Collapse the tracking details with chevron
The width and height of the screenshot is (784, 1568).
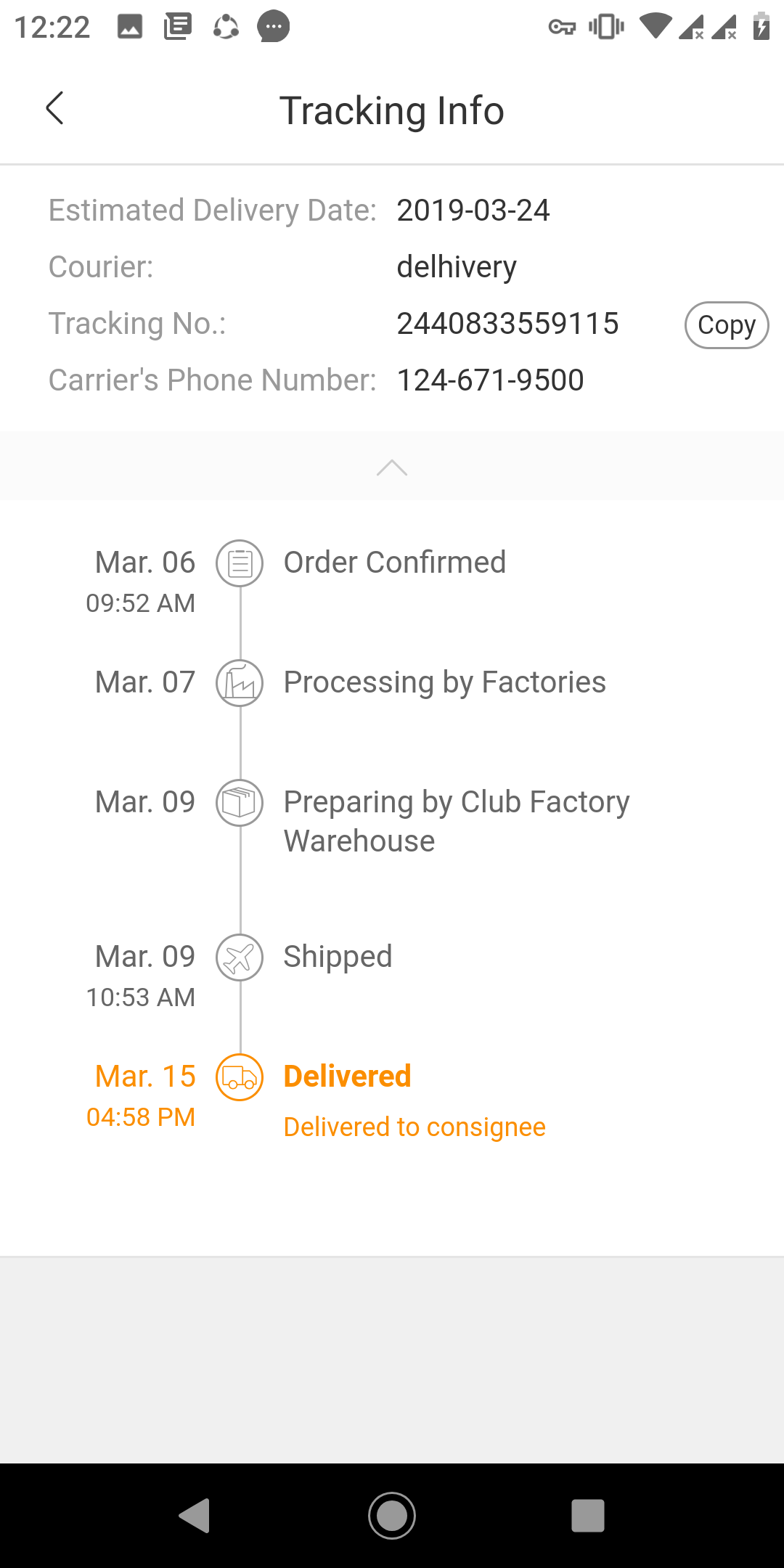(392, 467)
